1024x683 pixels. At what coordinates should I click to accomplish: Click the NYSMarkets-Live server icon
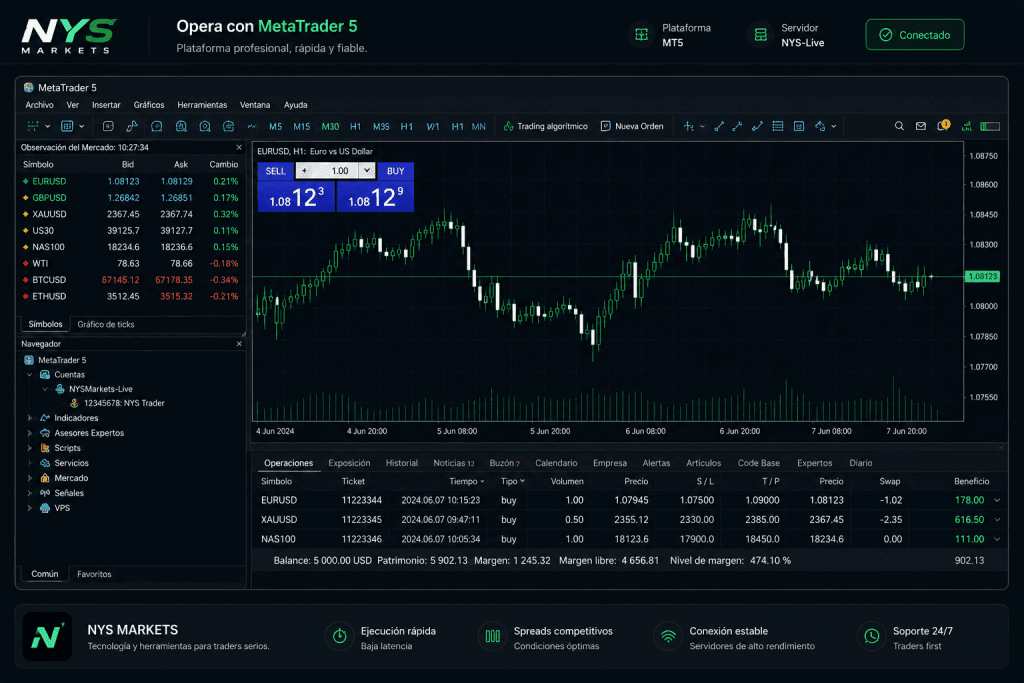click(60, 389)
